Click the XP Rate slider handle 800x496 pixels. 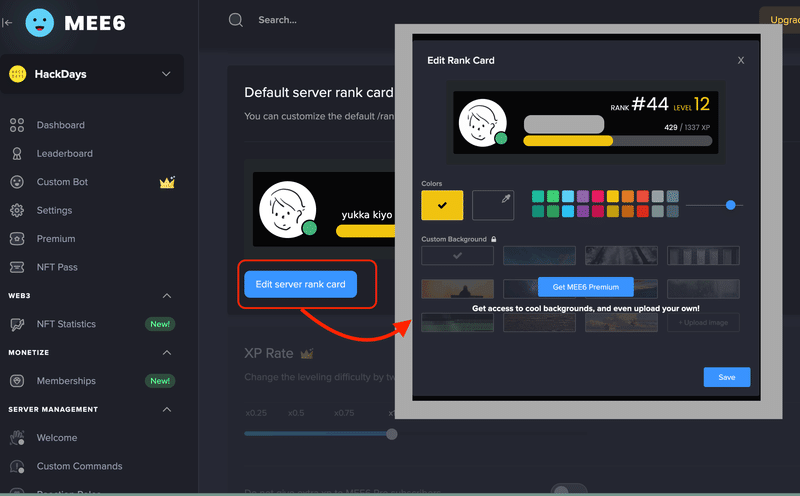(x=392, y=434)
